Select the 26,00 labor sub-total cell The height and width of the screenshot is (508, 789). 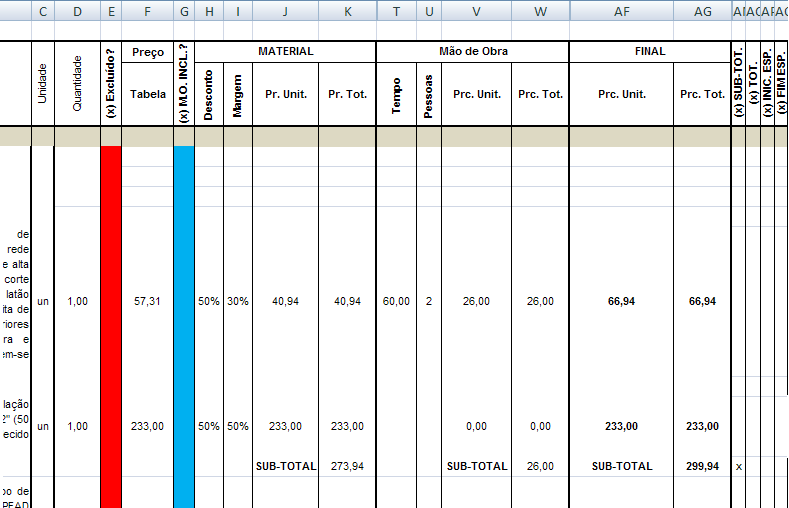(x=540, y=466)
